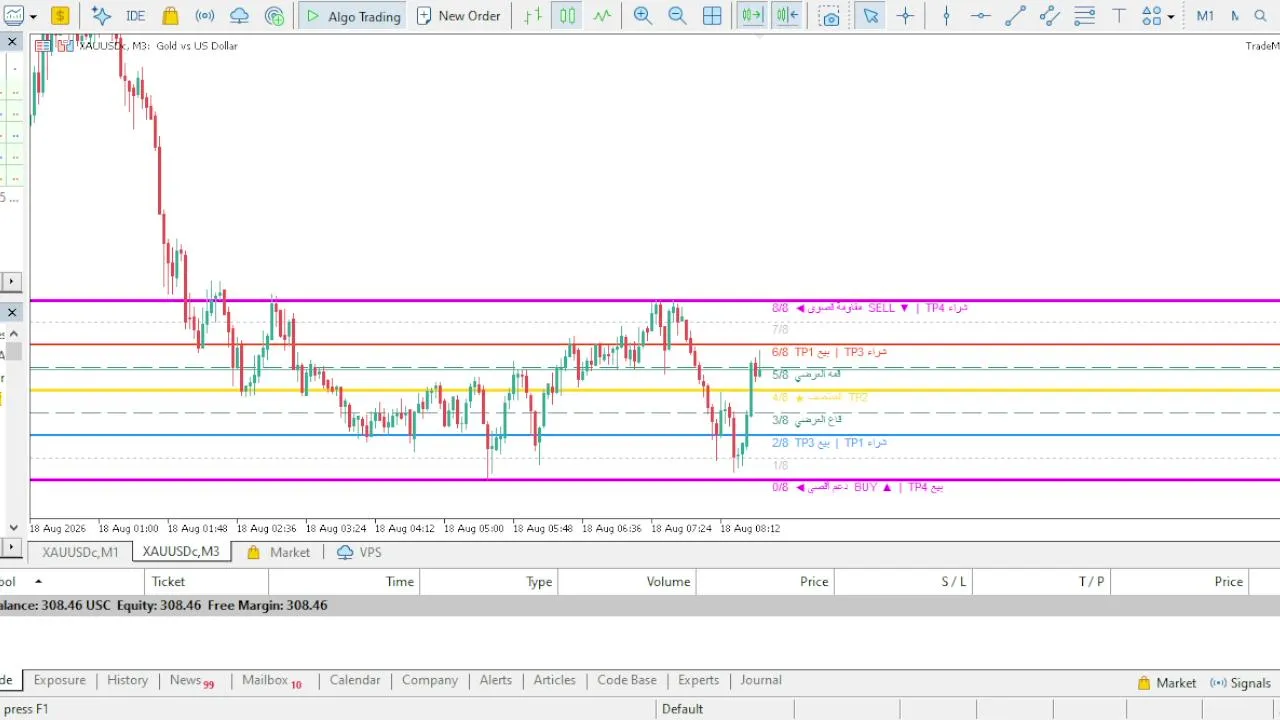Click the Default profile in status bar

click(682, 709)
